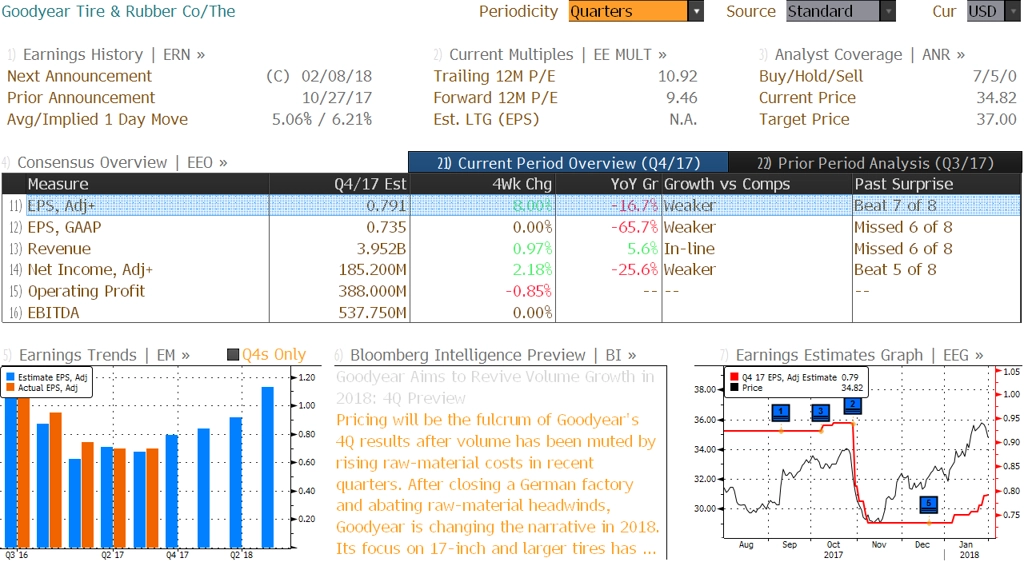Click red Q4 17 EPS estimate legend swatch

(x=734, y=377)
